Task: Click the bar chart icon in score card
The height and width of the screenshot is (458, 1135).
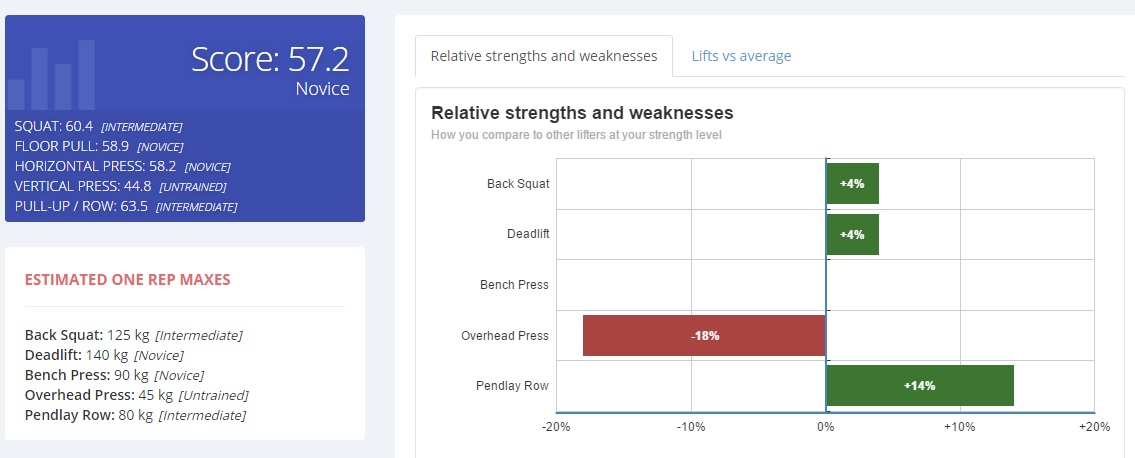Action: click(x=51, y=75)
